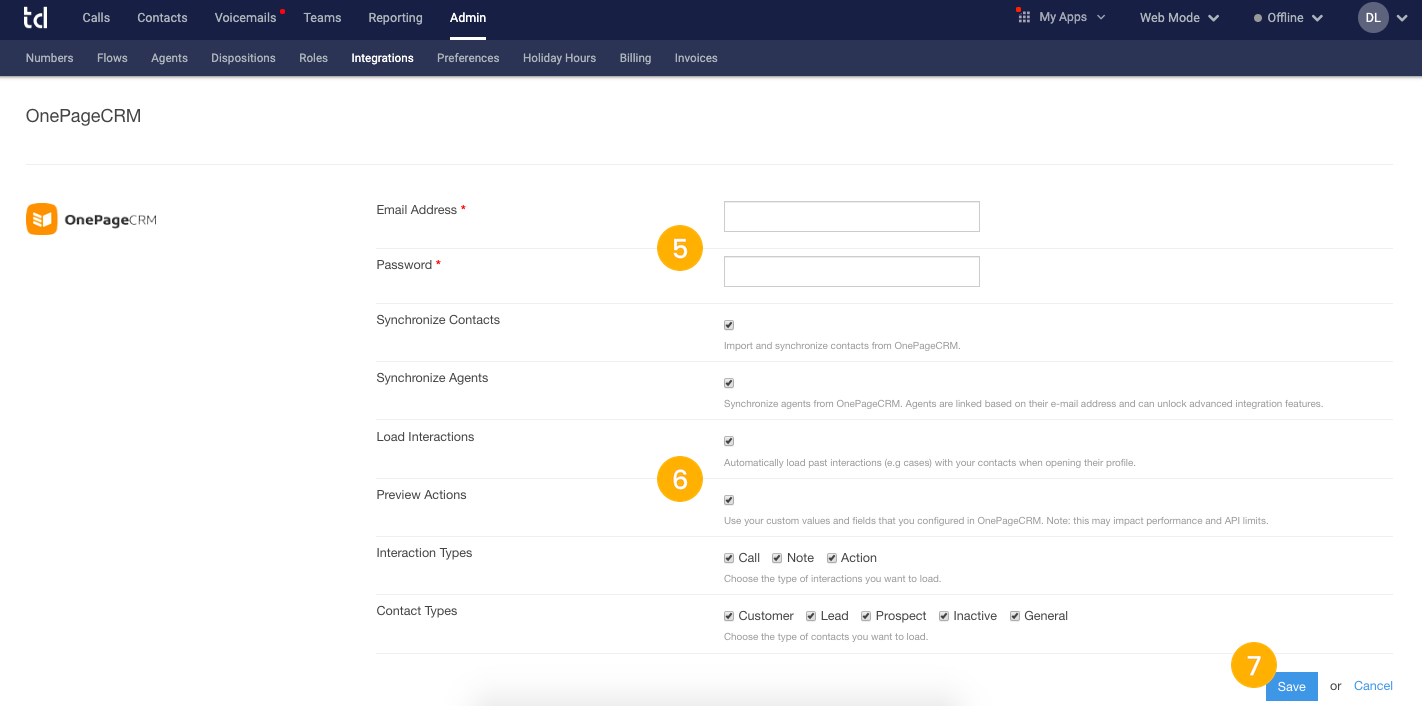Screen dimensions: 1422x706
Task: Switch to the Teams tab
Action: point(322,17)
